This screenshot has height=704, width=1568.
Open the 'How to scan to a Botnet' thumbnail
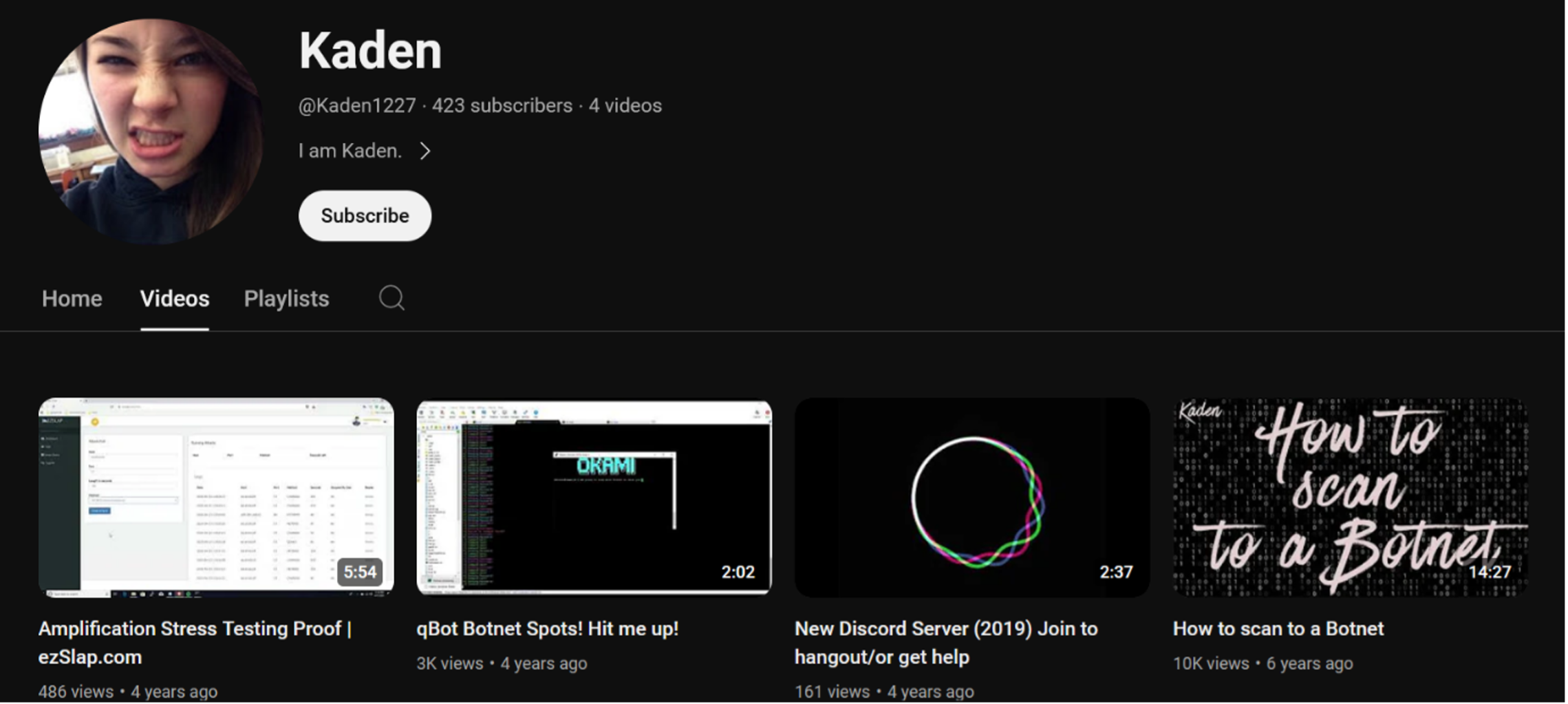pyautogui.click(x=1350, y=495)
